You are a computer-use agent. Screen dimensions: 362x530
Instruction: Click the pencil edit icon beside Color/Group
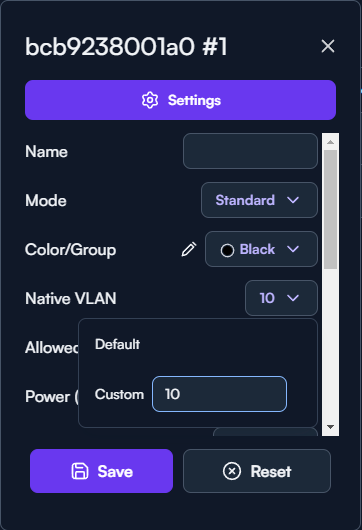[189, 249]
